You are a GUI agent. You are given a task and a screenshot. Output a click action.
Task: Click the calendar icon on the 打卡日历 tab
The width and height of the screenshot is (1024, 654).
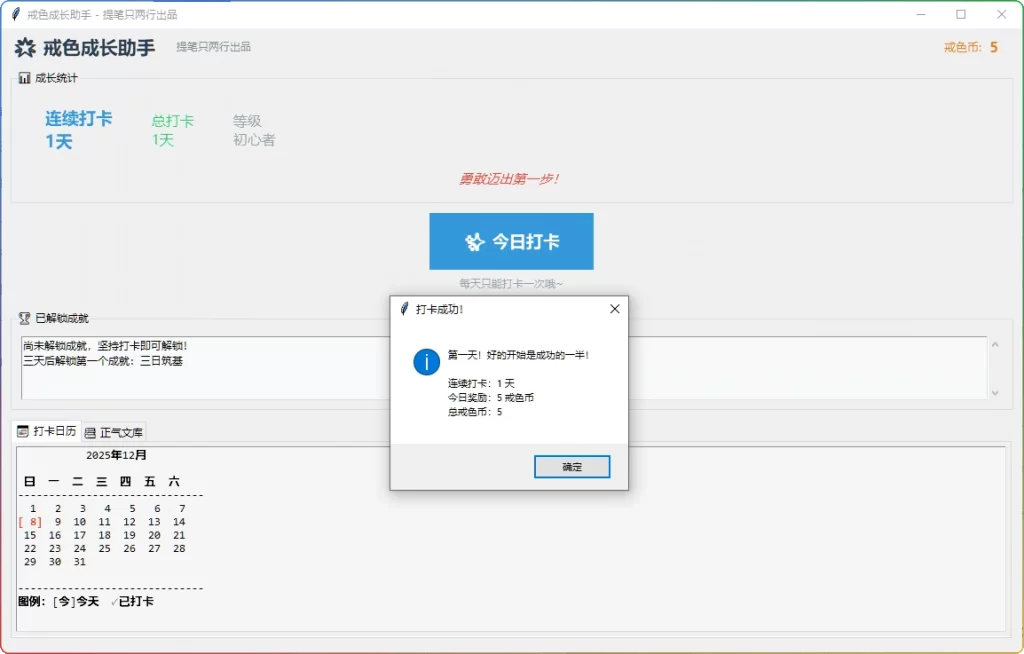point(23,432)
